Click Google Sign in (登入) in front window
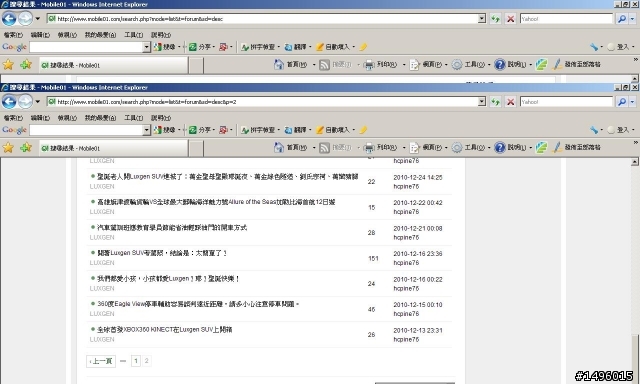This screenshot has width=640, height=384. click(x=622, y=130)
